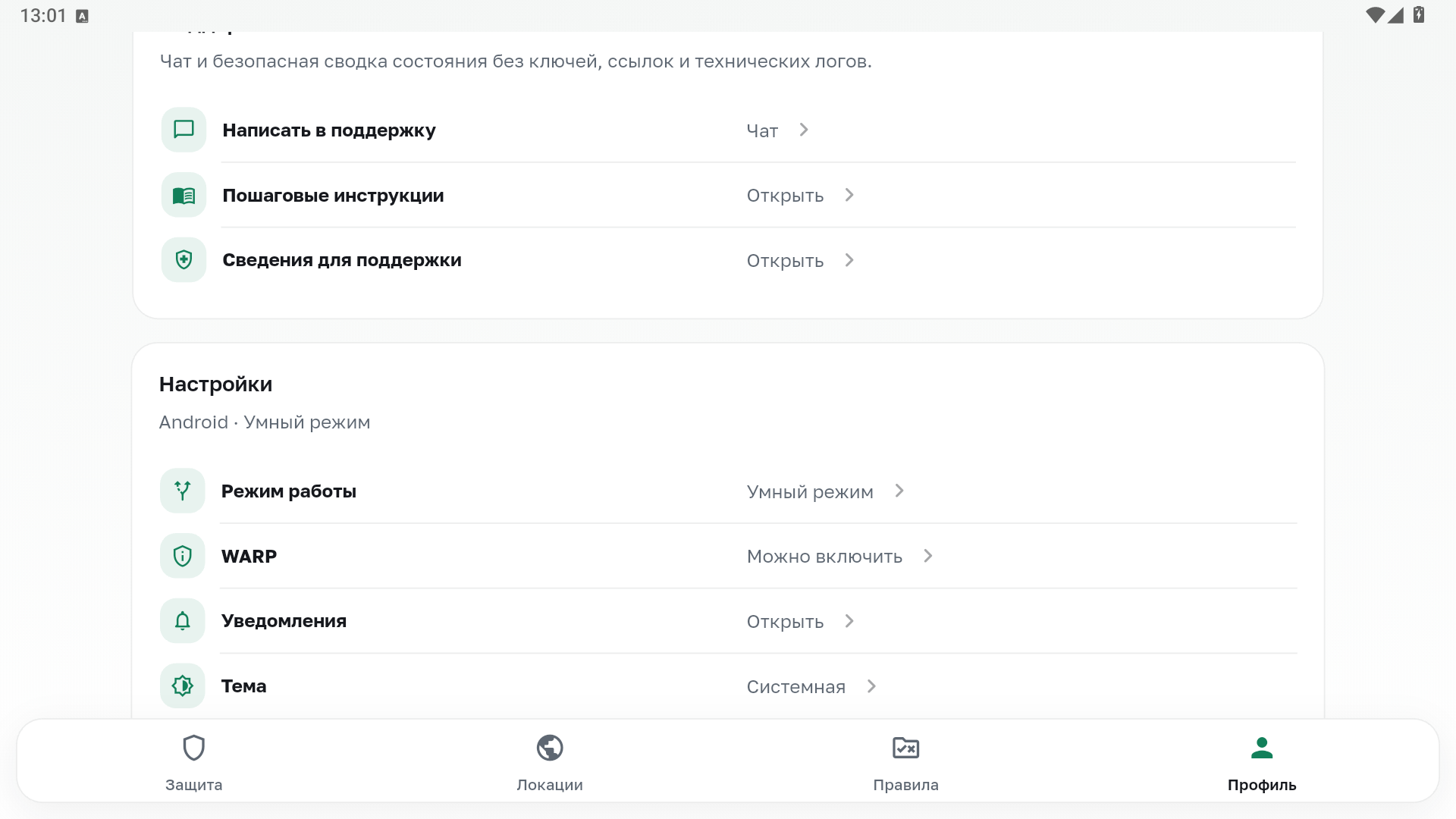The height and width of the screenshot is (819, 1456).
Task: Expand the chevron in Сведения для поддержки row
Action: 849,260
